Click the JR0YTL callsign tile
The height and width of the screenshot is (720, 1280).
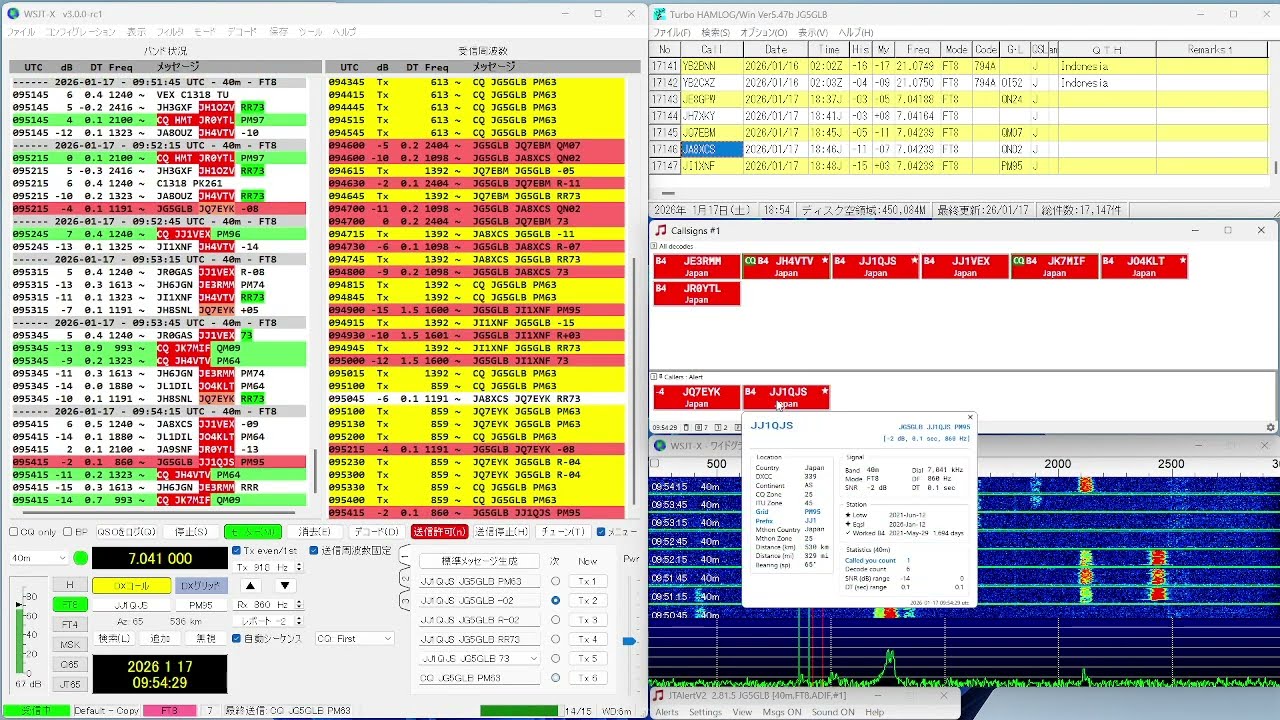click(x=697, y=293)
